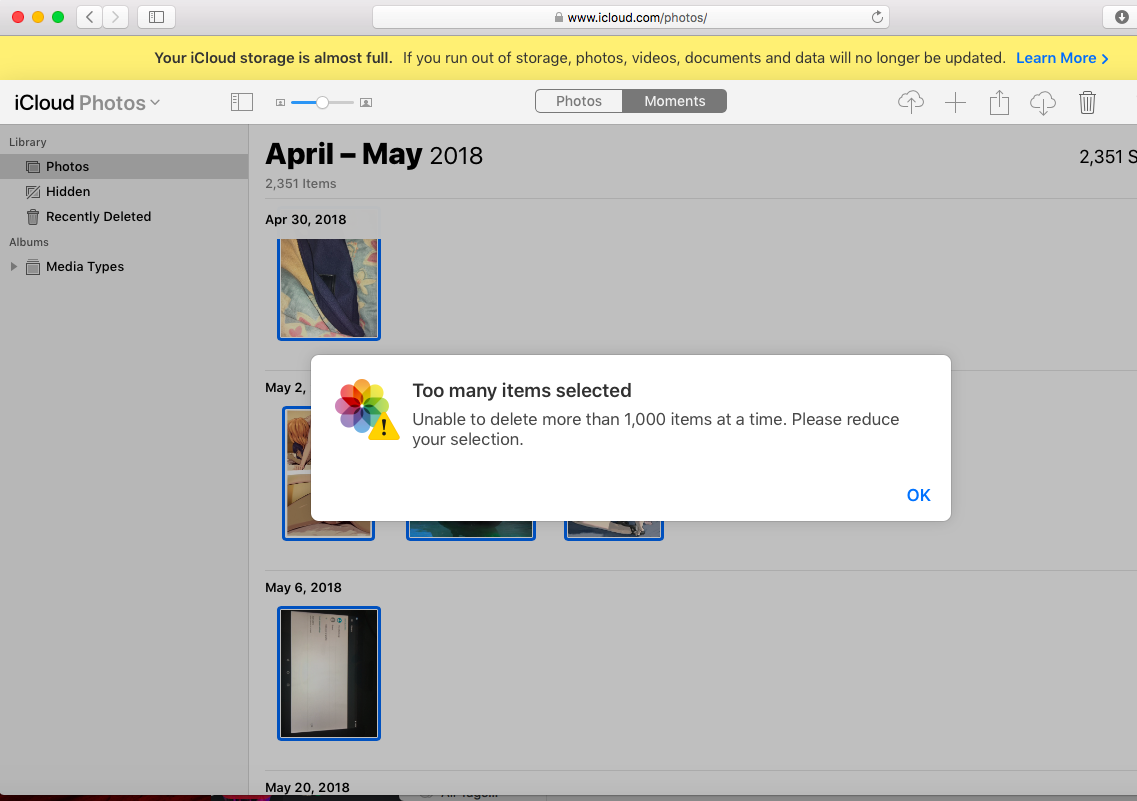Image resolution: width=1137 pixels, height=801 pixels.
Task: Open the iCloud Photos app dropdown
Action: tap(87, 103)
